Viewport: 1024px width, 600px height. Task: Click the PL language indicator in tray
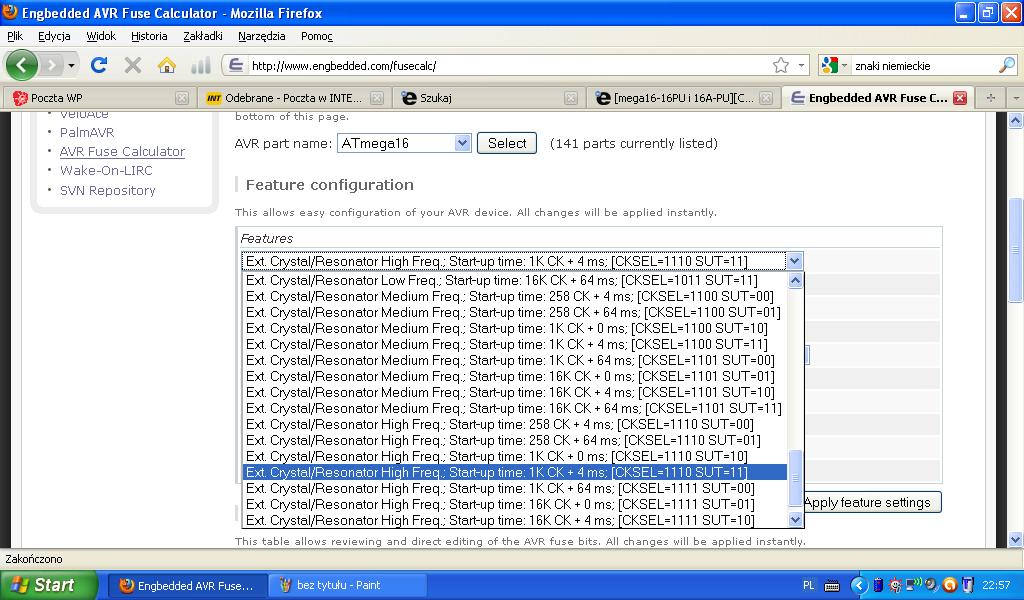808,586
